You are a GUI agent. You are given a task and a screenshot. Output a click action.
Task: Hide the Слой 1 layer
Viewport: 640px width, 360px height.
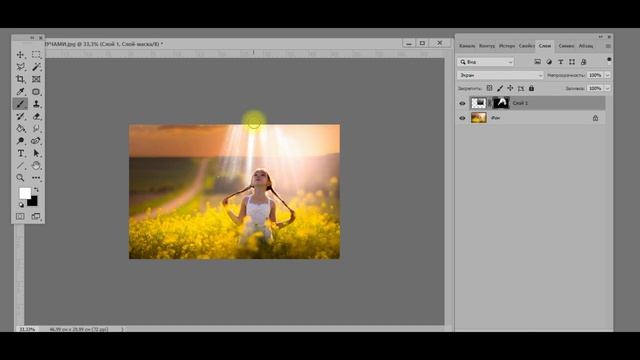(462, 103)
